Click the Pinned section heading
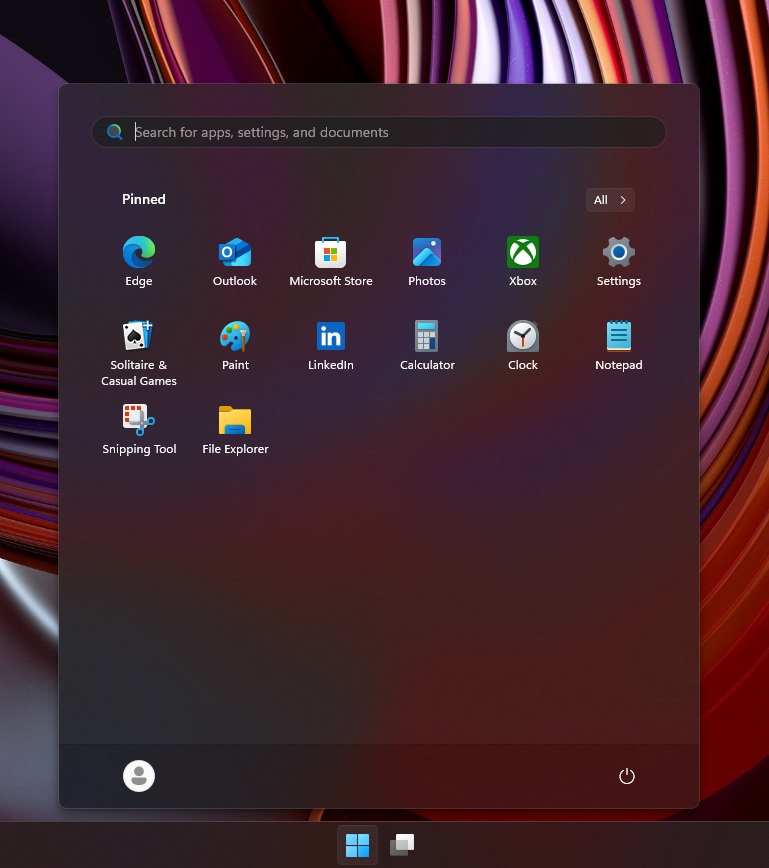This screenshot has width=769, height=868. pyautogui.click(x=143, y=199)
